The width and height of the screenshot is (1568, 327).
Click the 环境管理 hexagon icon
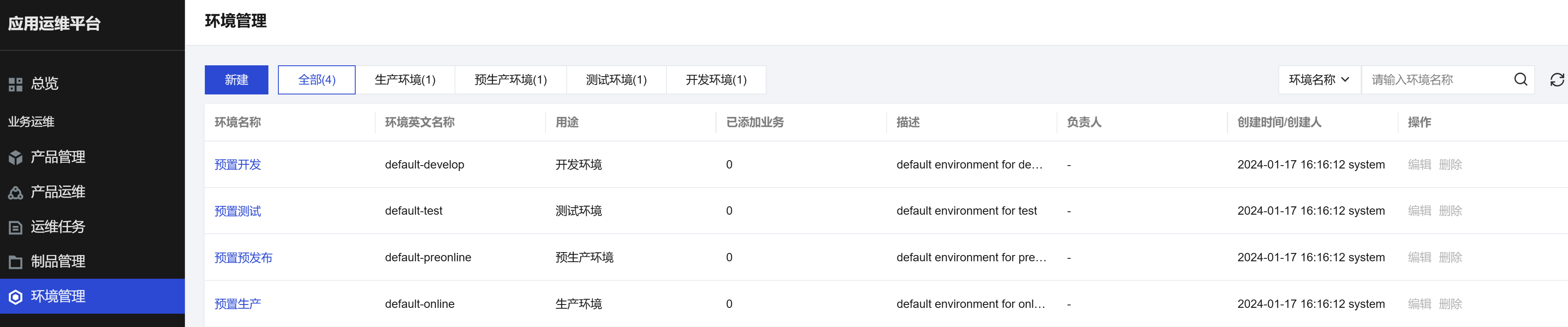click(16, 297)
